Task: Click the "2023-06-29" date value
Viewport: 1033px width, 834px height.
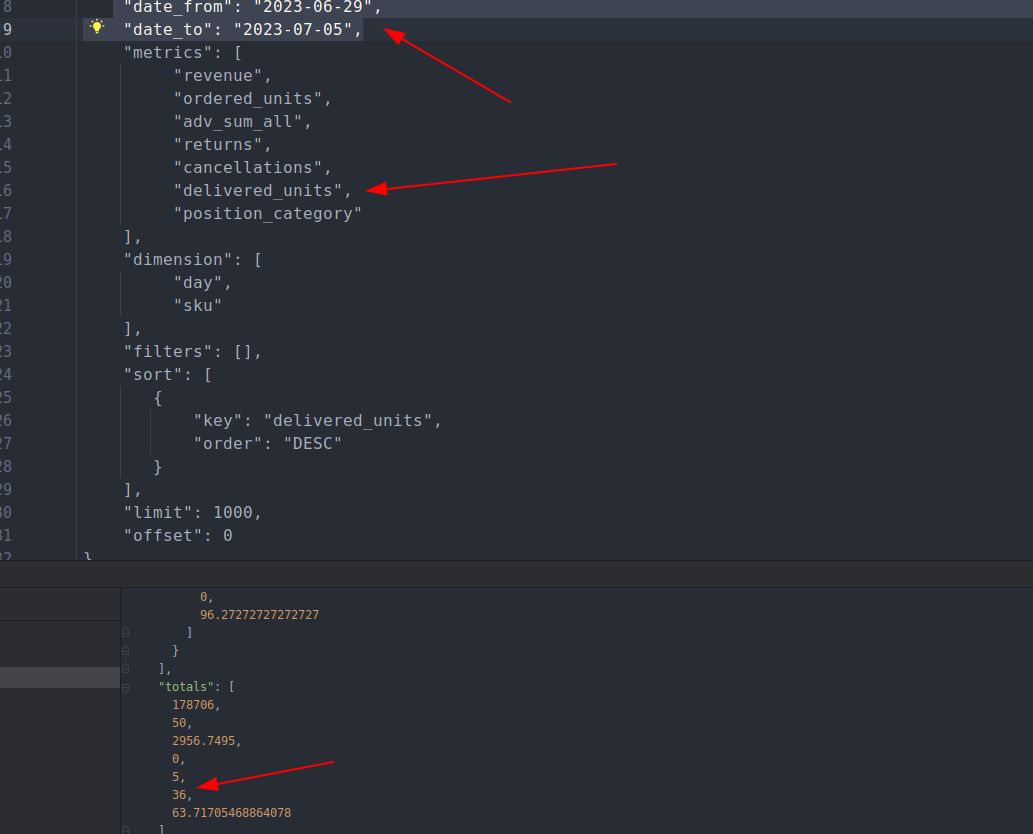Action: click(x=313, y=7)
